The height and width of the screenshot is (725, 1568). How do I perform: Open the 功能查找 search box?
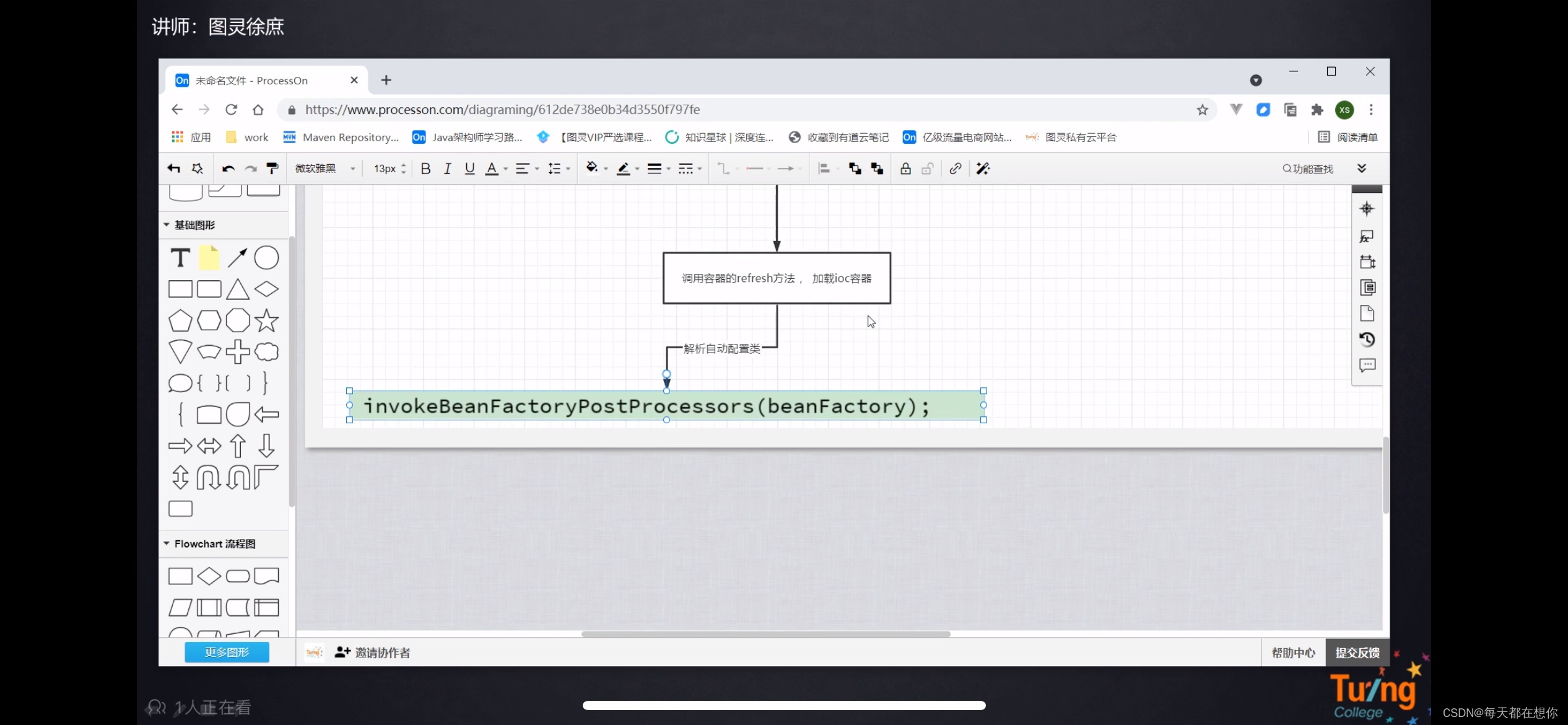(1308, 169)
